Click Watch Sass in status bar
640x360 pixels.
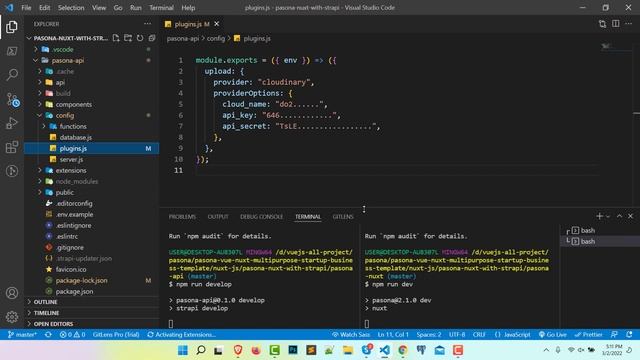point(351,335)
